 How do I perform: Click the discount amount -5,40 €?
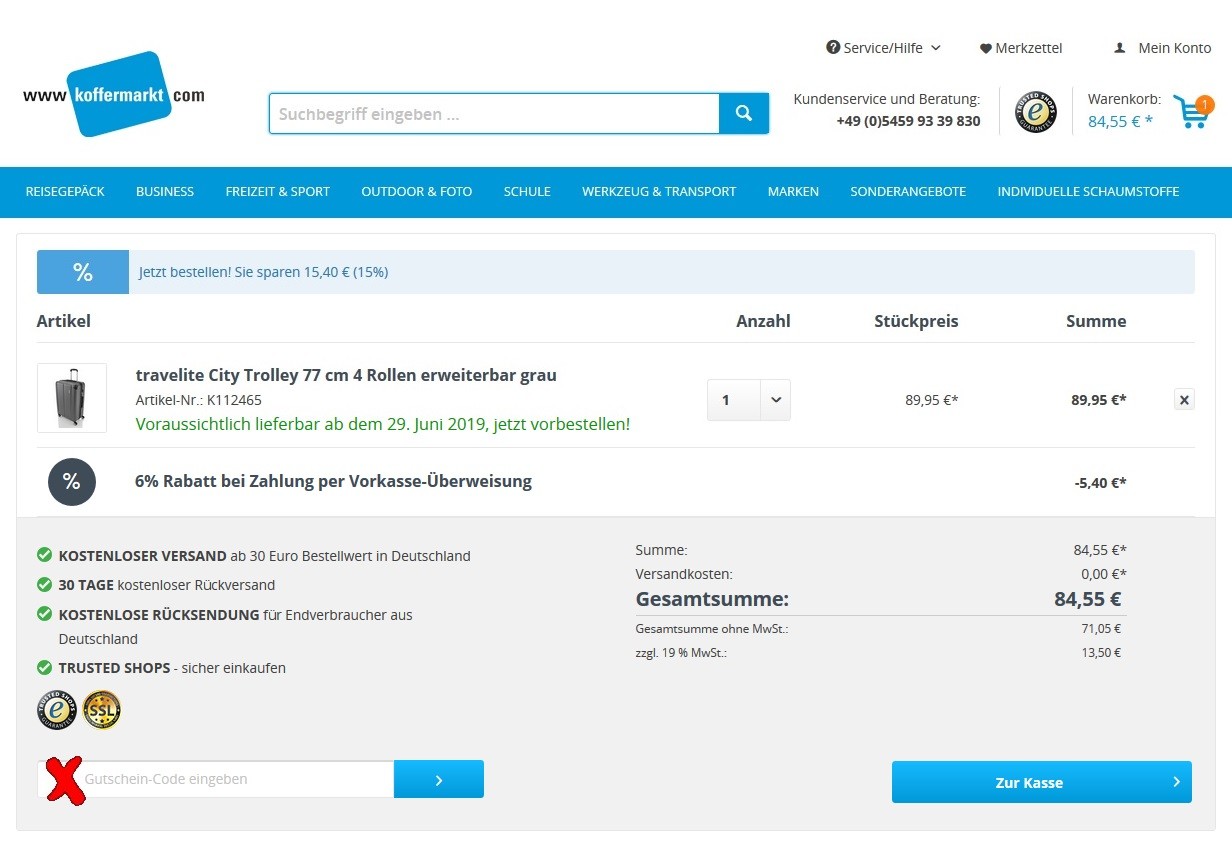(x=1101, y=483)
